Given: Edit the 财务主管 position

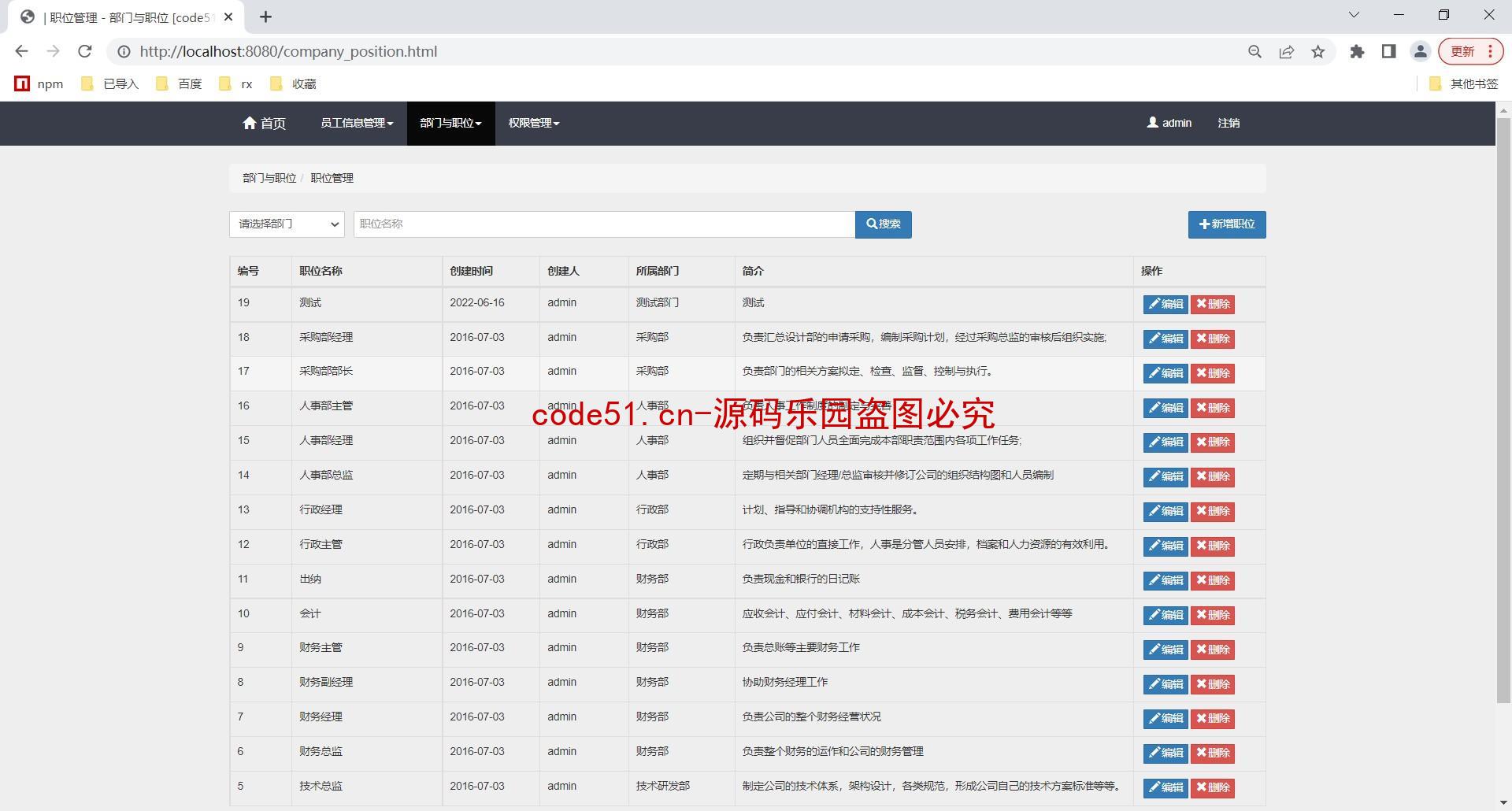Looking at the screenshot, I should pyautogui.click(x=1165, y=650).
